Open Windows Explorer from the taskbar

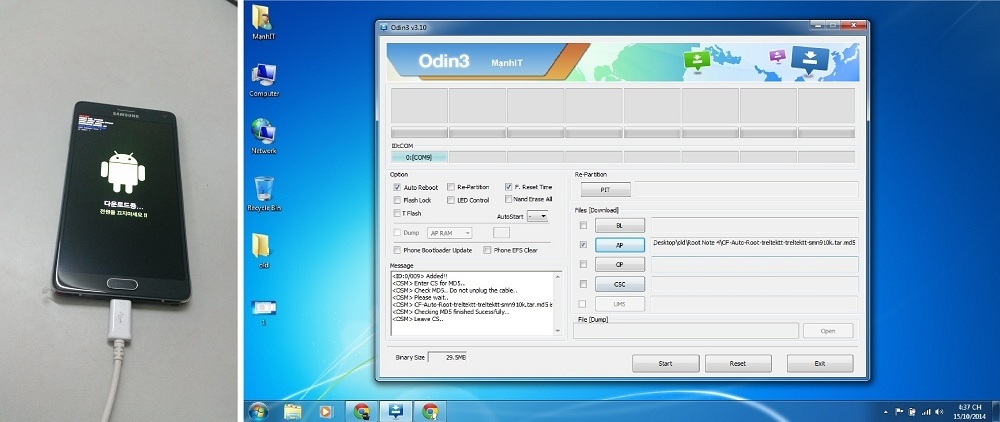(293, 411)
